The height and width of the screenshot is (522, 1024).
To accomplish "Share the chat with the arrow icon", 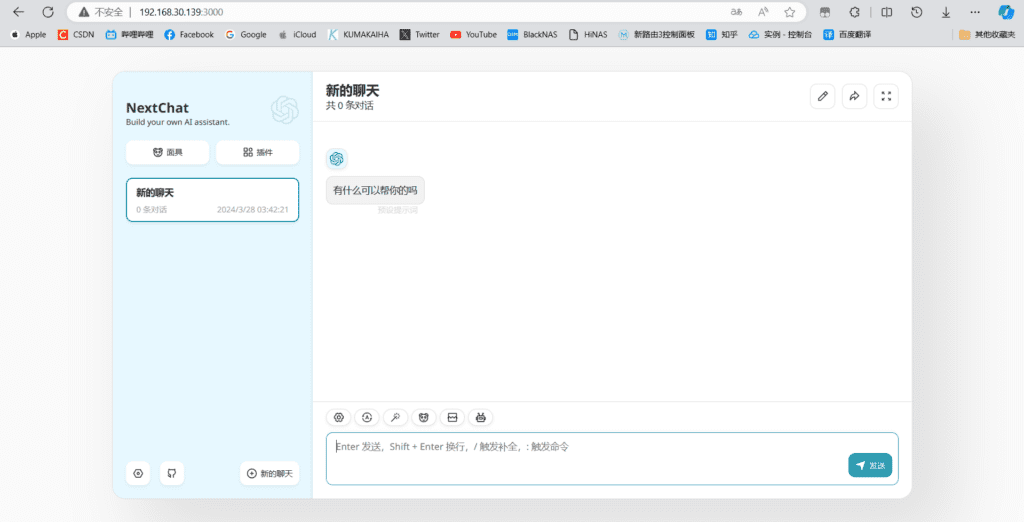I will (x=854, y=97).
